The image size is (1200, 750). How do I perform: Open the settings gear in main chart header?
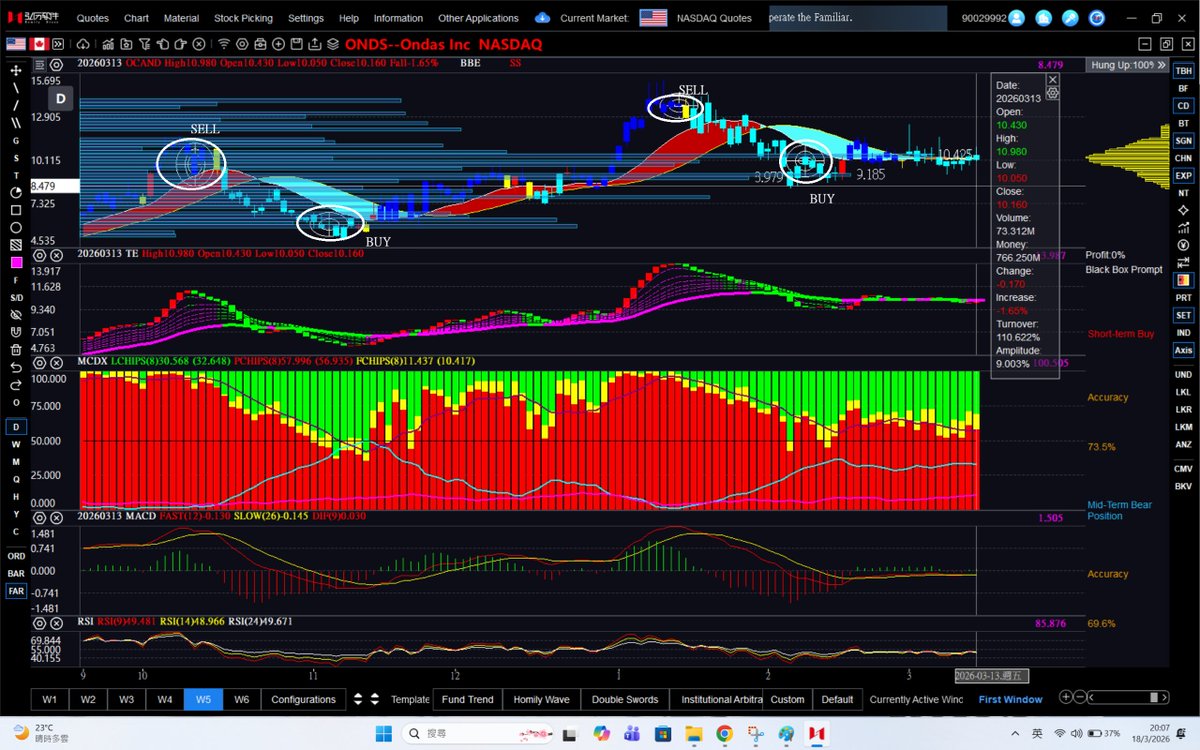click(x=56, y=63)
